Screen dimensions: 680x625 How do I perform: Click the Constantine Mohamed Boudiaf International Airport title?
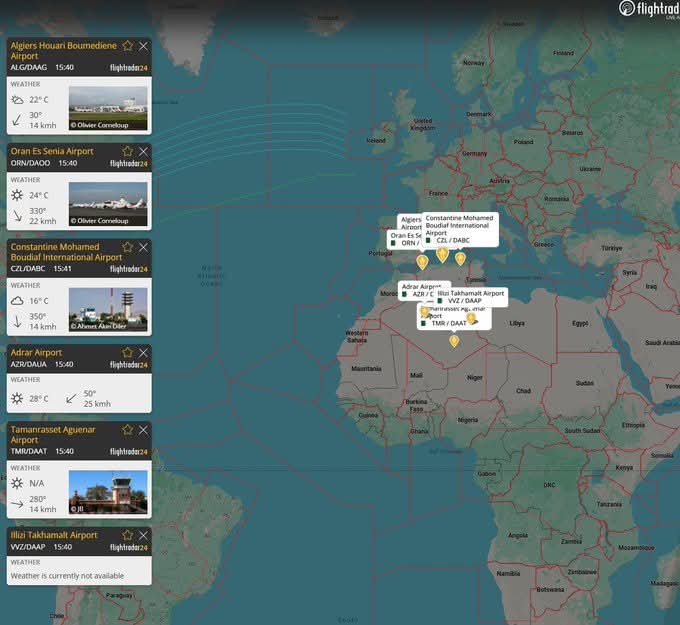(x=66, y=252)
